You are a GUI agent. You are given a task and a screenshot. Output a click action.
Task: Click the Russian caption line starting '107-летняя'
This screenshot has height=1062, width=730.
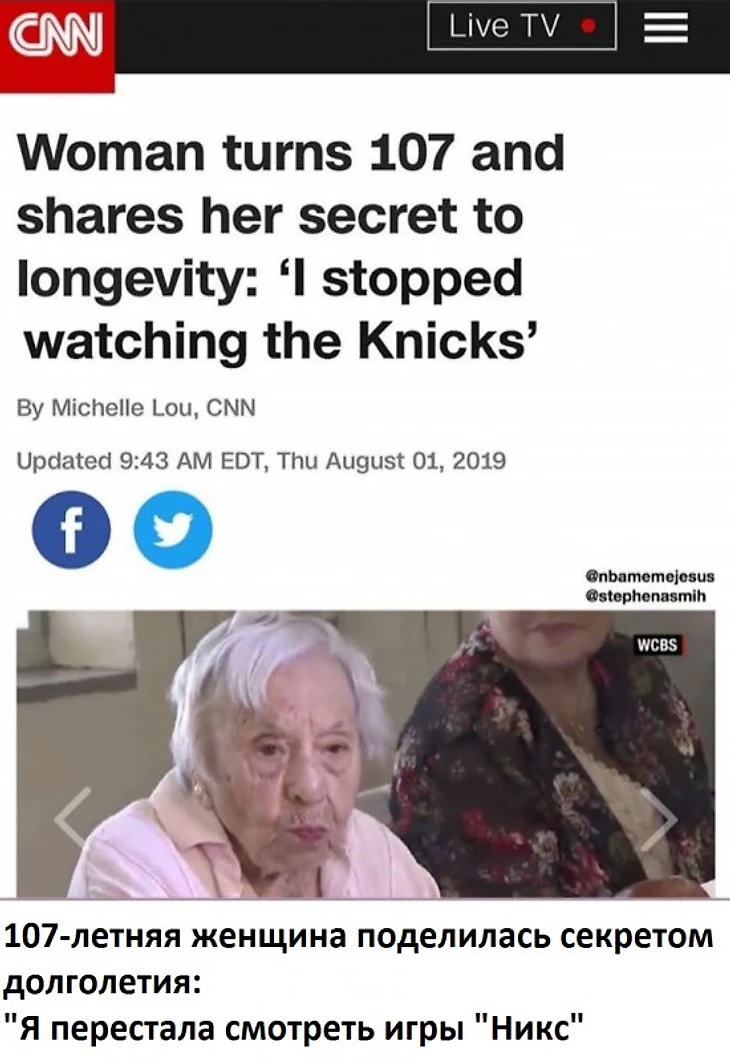pyautogui.click(x=359, y=937)
